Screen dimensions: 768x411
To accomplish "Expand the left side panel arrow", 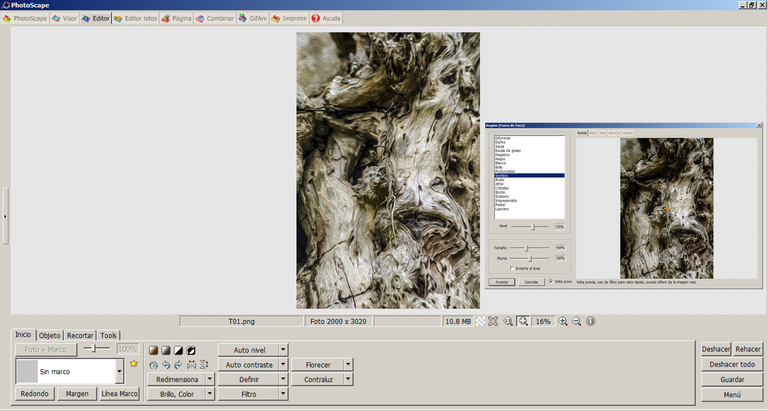I will (x=5, y=216).
